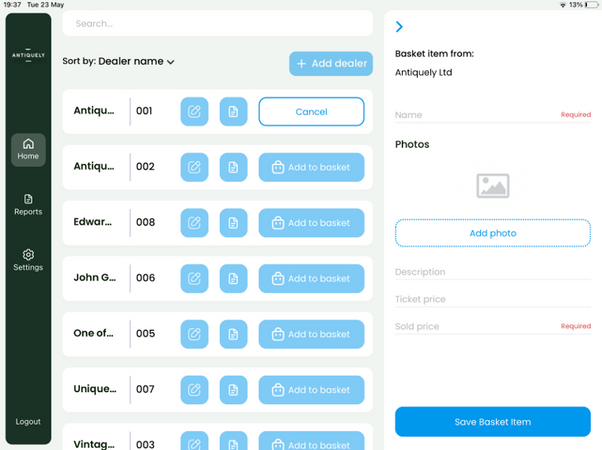The height and width of the screenshot is (450, 602).
Task: Select the John G... dealer name
Action: click(94, 277)
